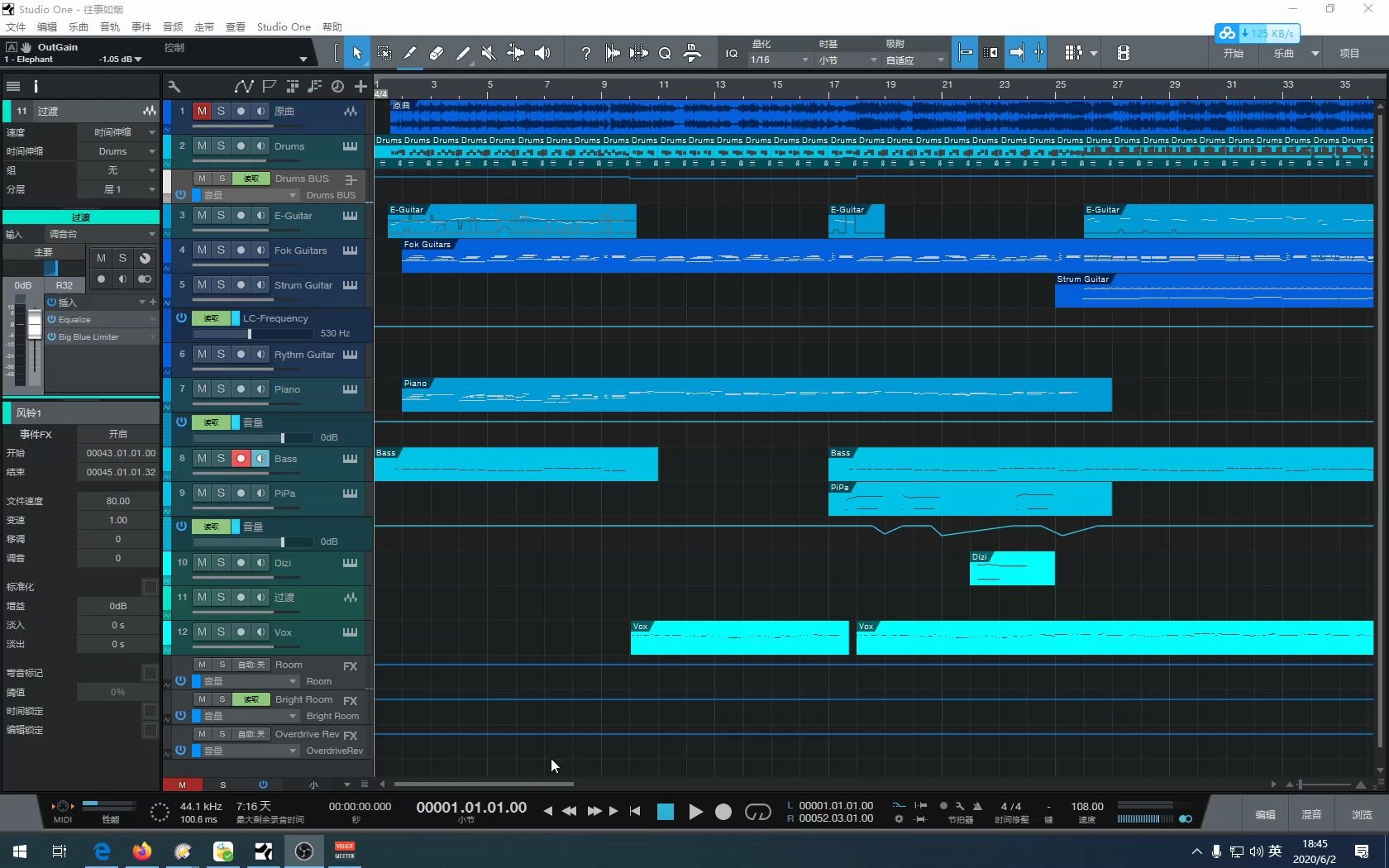Mute the 原曲 track 1

tap(202, 111)
